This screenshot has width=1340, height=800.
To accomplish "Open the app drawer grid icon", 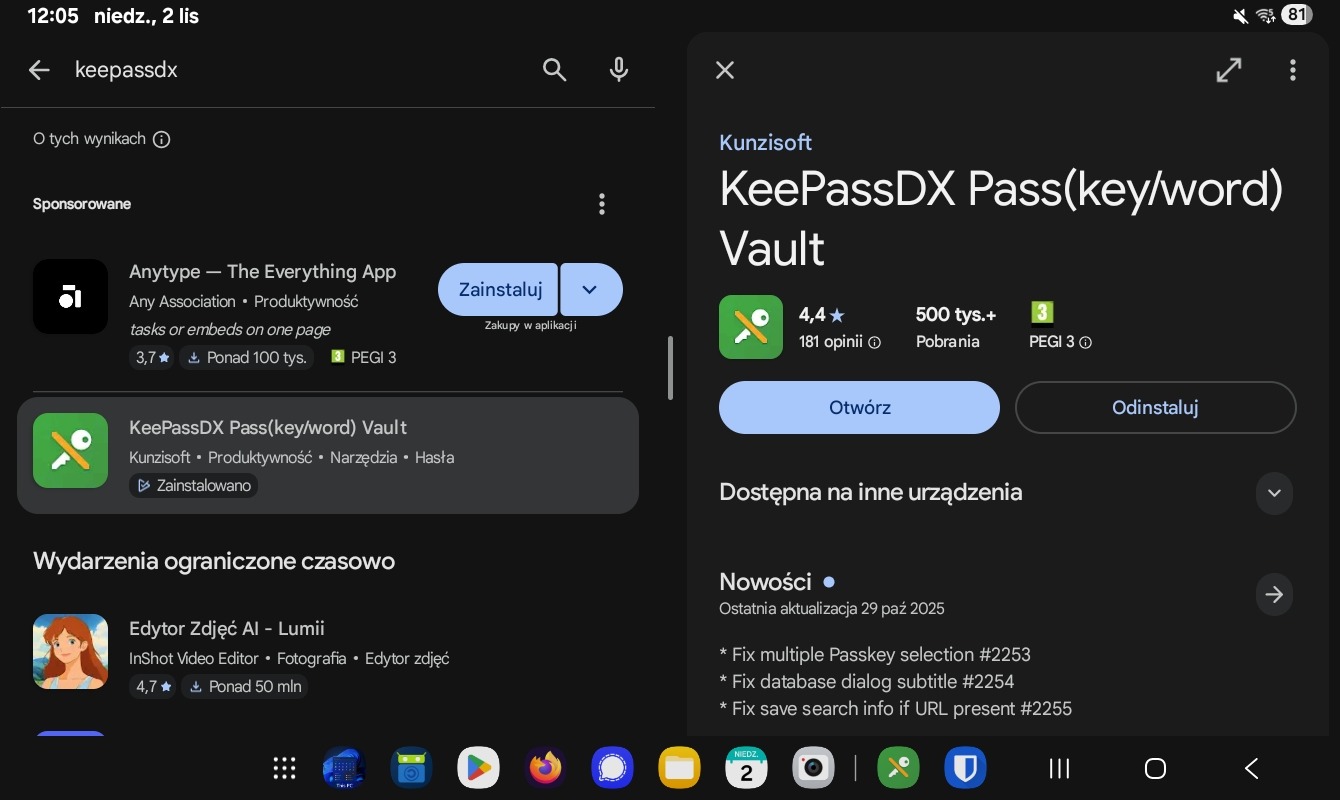I will coord(285,768).
